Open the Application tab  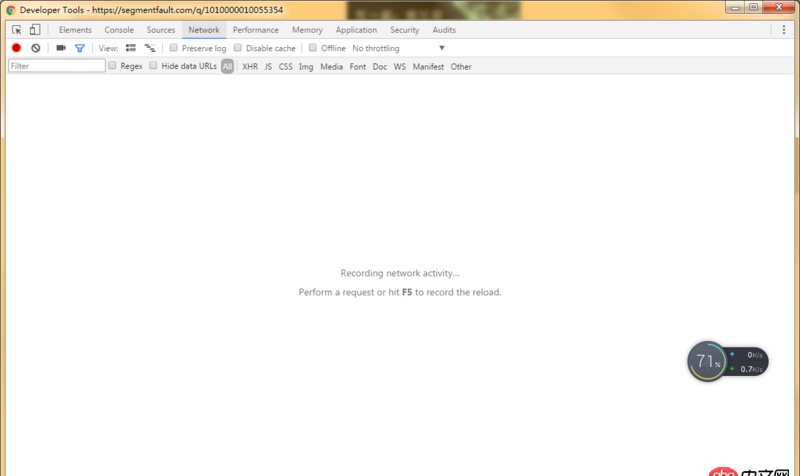pos(356,30)
